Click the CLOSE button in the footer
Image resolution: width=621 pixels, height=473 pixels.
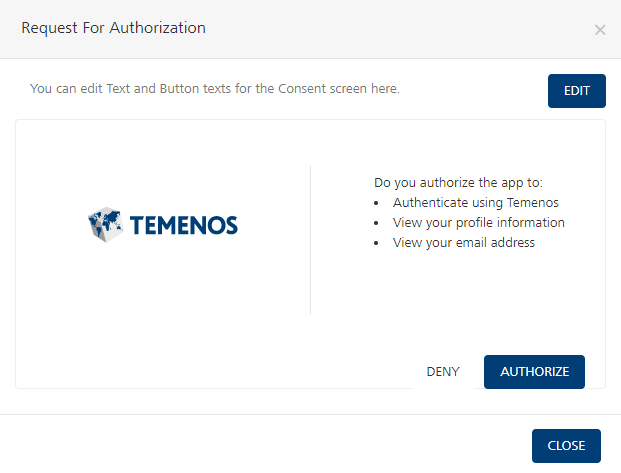(566, 446)
